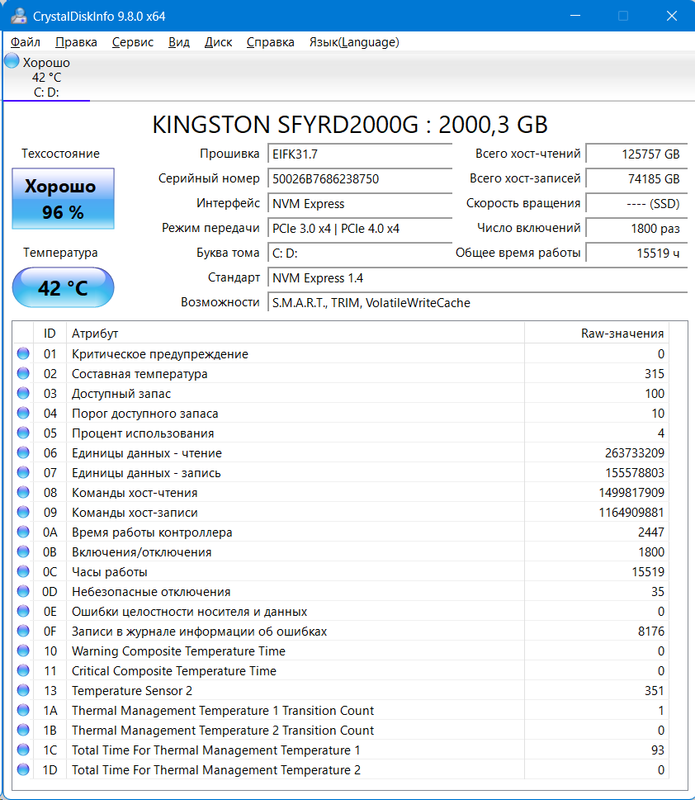695x800 pixels.
Task: Click total host writes value 74185 GB
Action: 636,179
